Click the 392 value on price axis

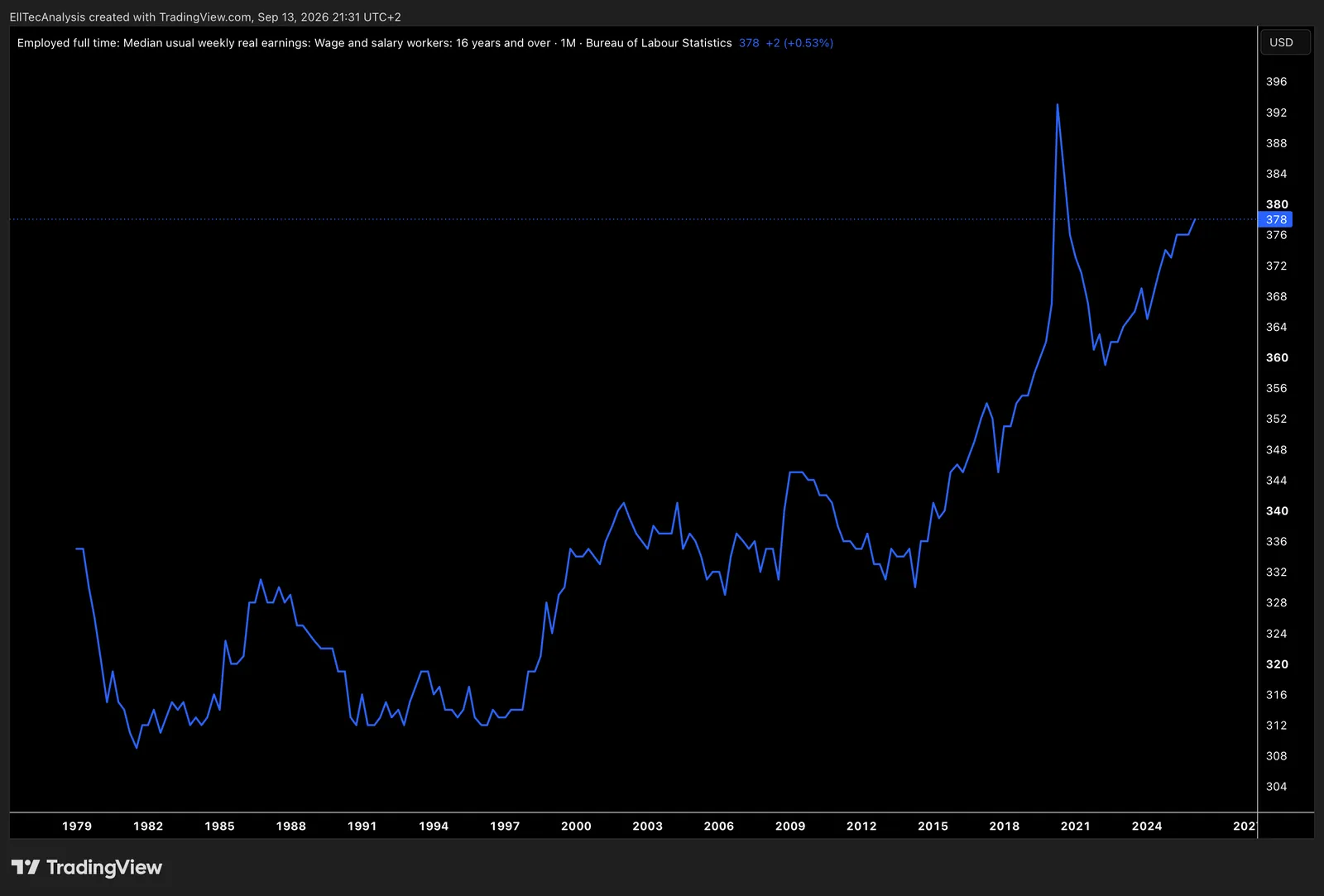pos(1276,113)
